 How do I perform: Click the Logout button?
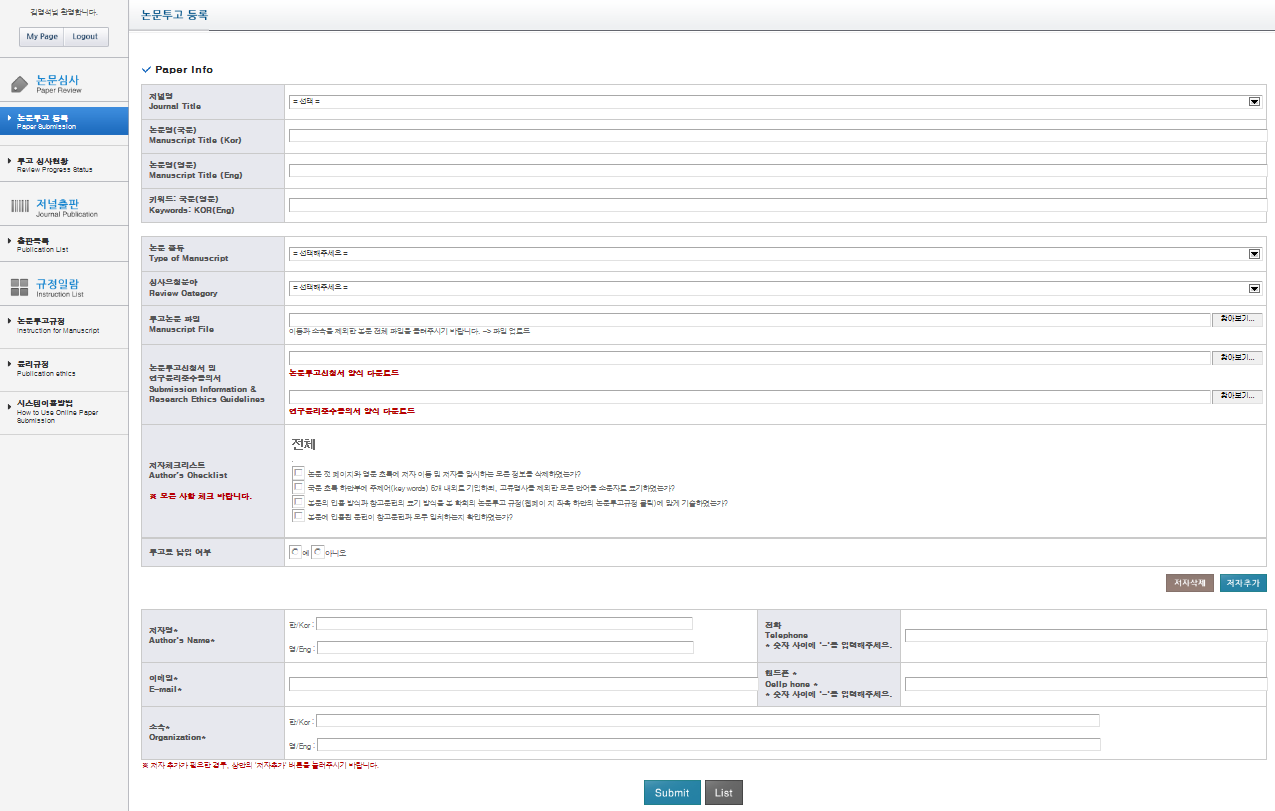(x=86, y=37)
